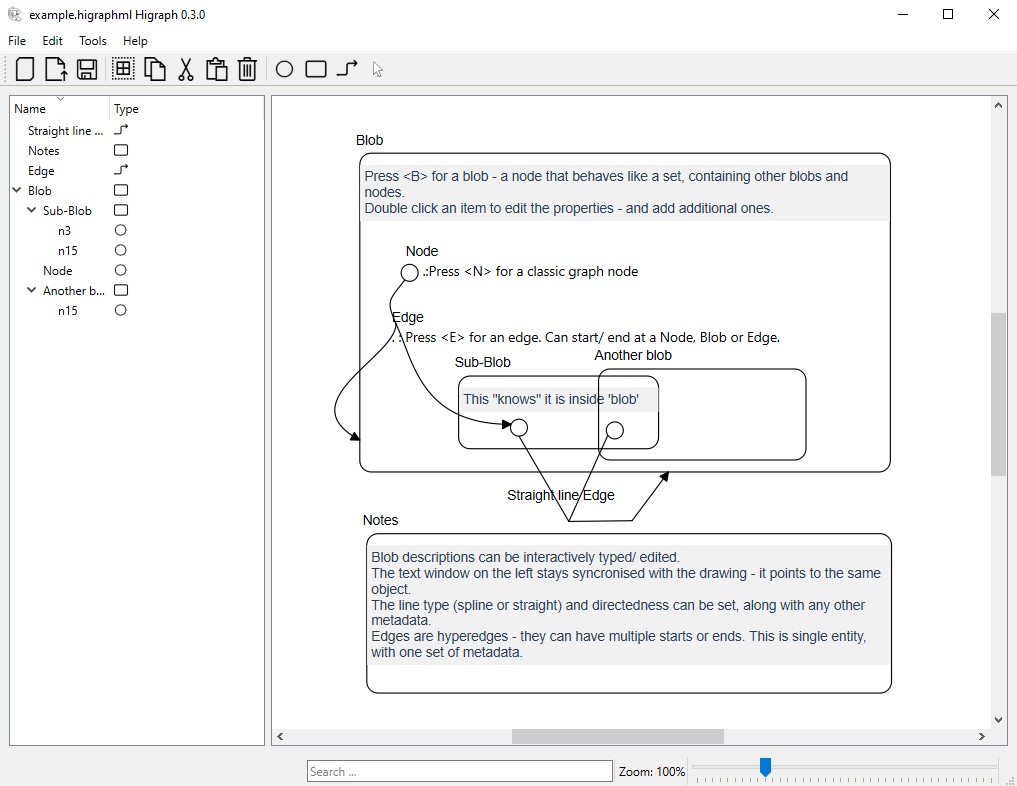The width and height of the screenshot is (1017, 786).
Task: Click the scroll up arrow on canvas
Action: tap(998, 105)
